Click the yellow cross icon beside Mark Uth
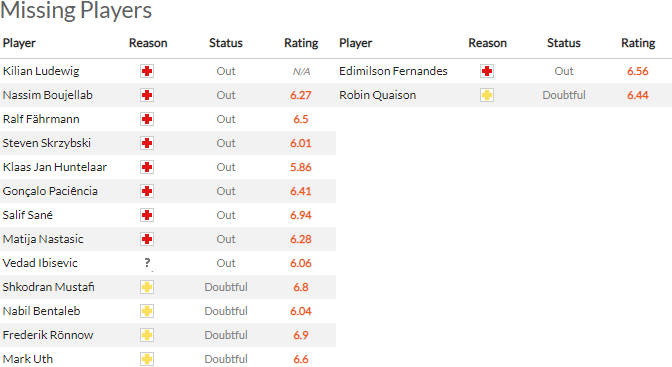 coord(147,359)
